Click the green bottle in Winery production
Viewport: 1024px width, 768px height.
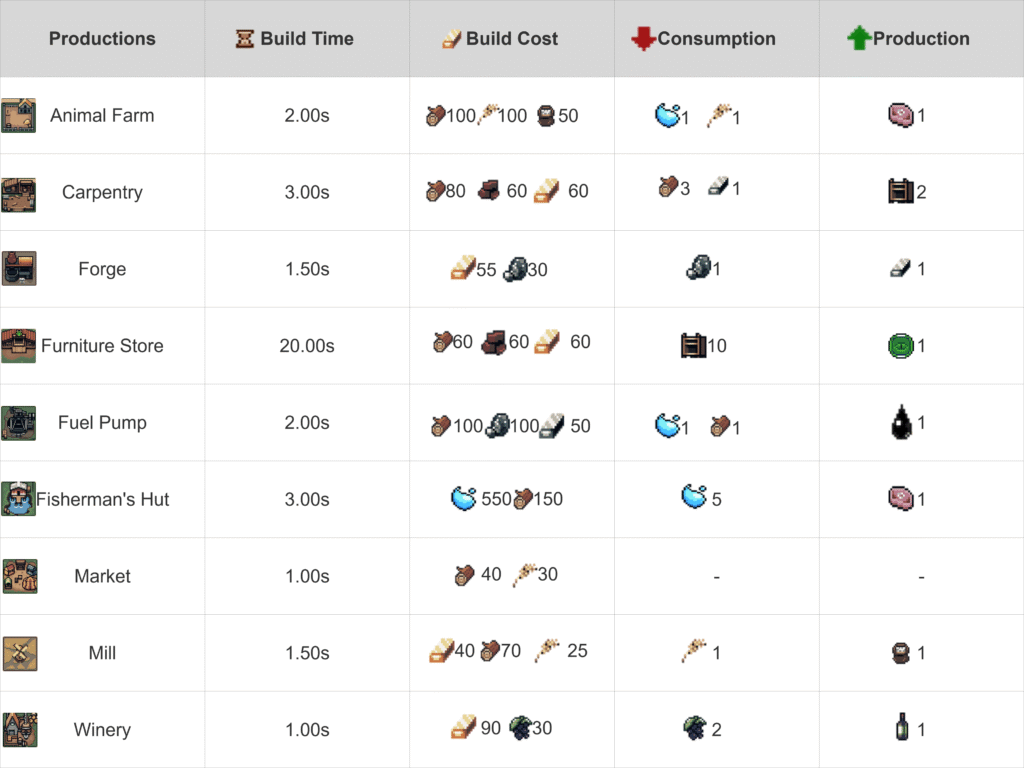(x=902, y=728)
